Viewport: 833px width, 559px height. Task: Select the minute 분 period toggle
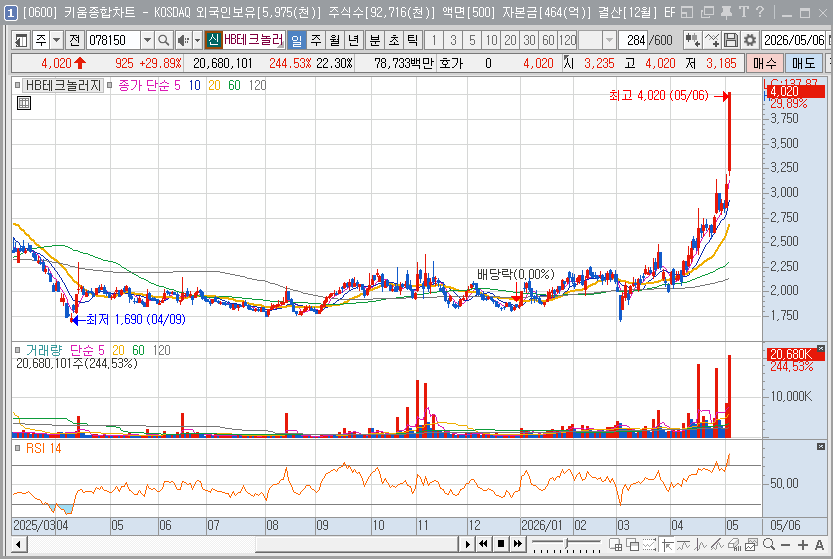tap(375, 40)
